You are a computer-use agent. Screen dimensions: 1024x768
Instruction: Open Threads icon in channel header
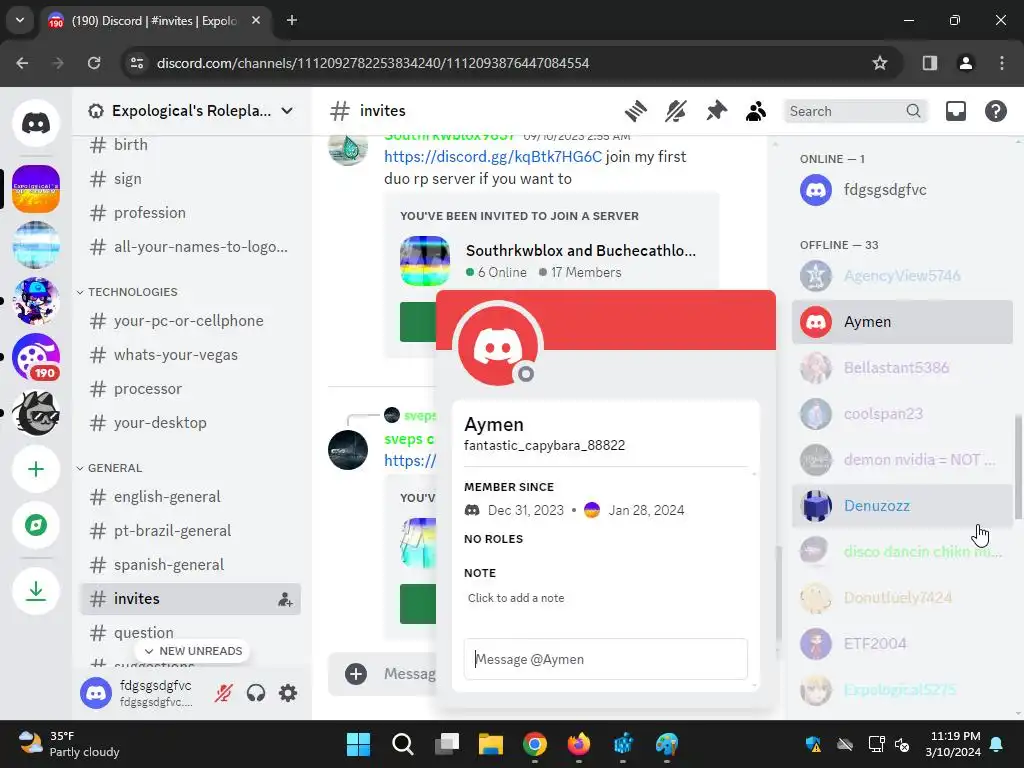[x=635, y=111]
